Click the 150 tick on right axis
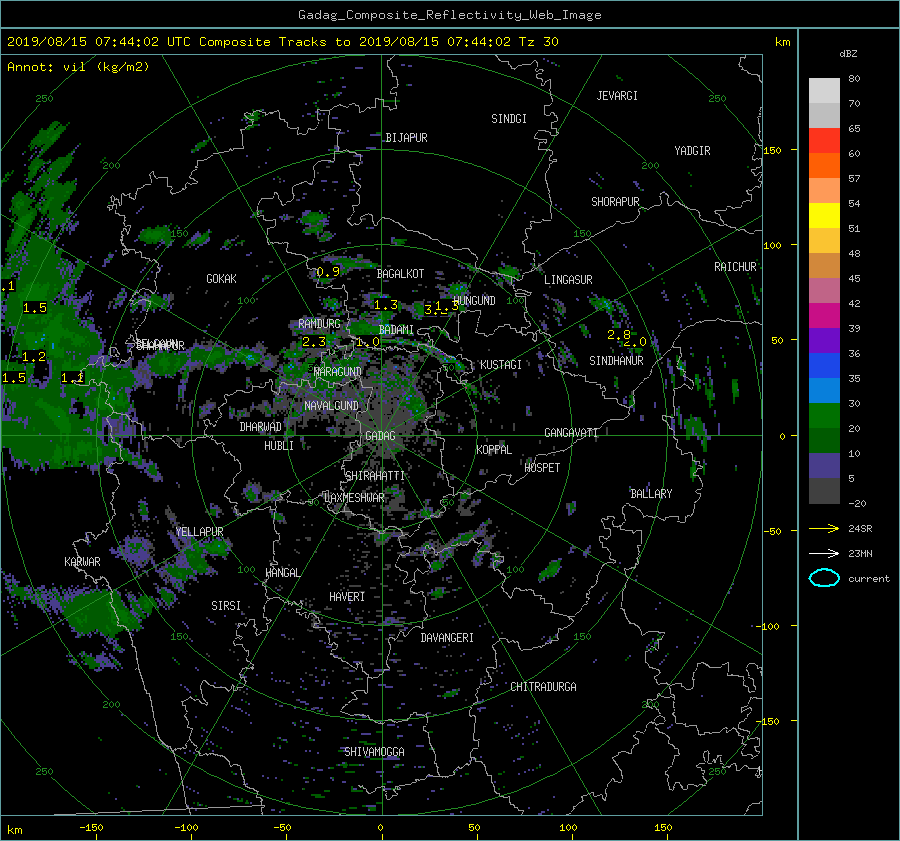Image resolution: width=900 pixels, height=841 pixels. pos(773,150)
